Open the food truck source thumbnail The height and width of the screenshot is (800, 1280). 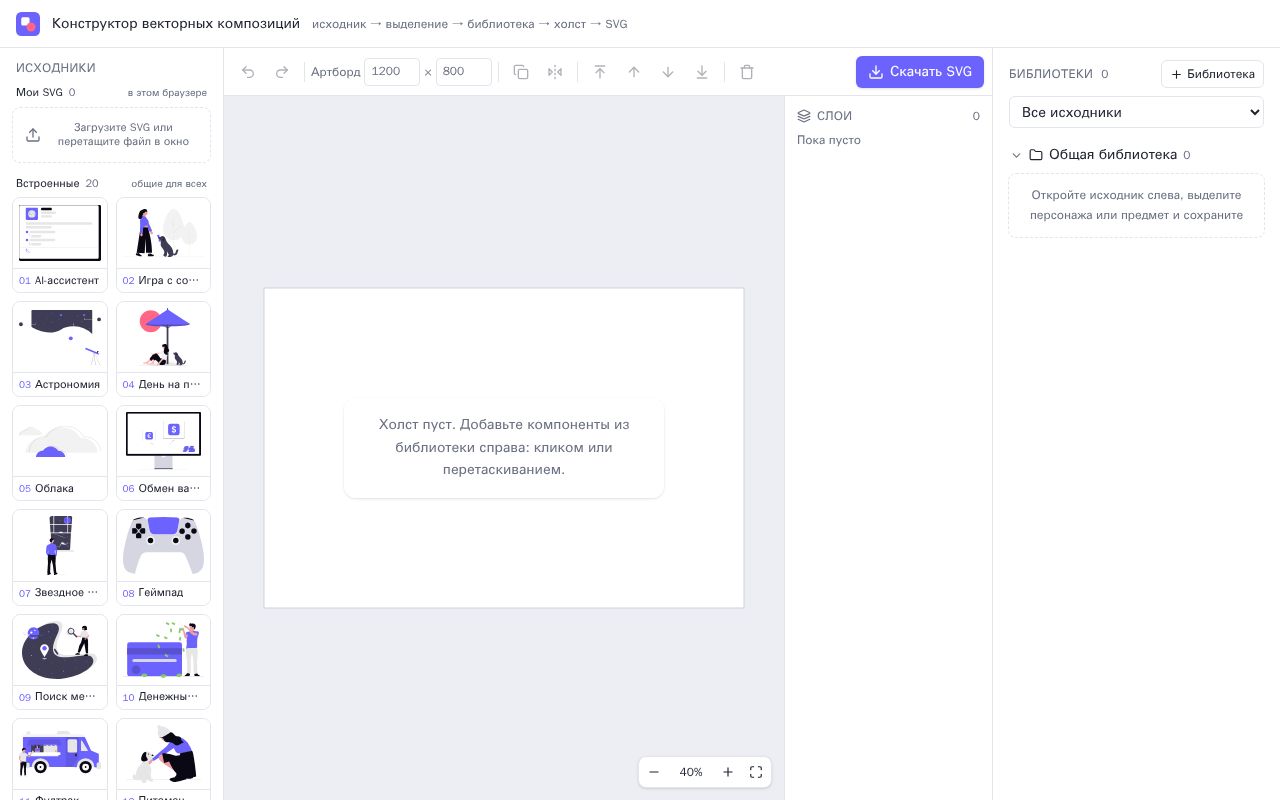[60, 759]
